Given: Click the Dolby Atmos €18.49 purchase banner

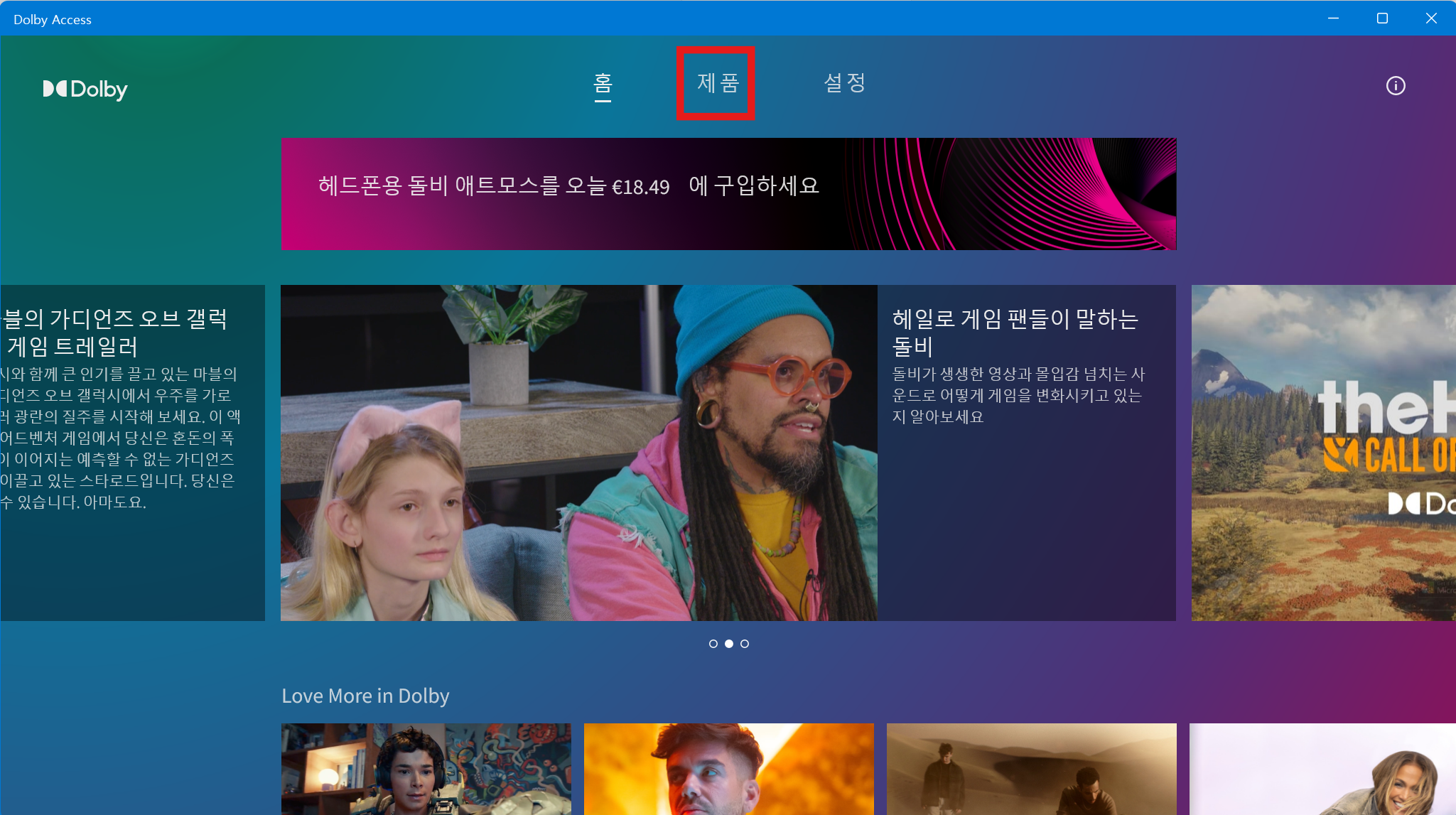Looking at the screenshot, I should coord(728,193).
